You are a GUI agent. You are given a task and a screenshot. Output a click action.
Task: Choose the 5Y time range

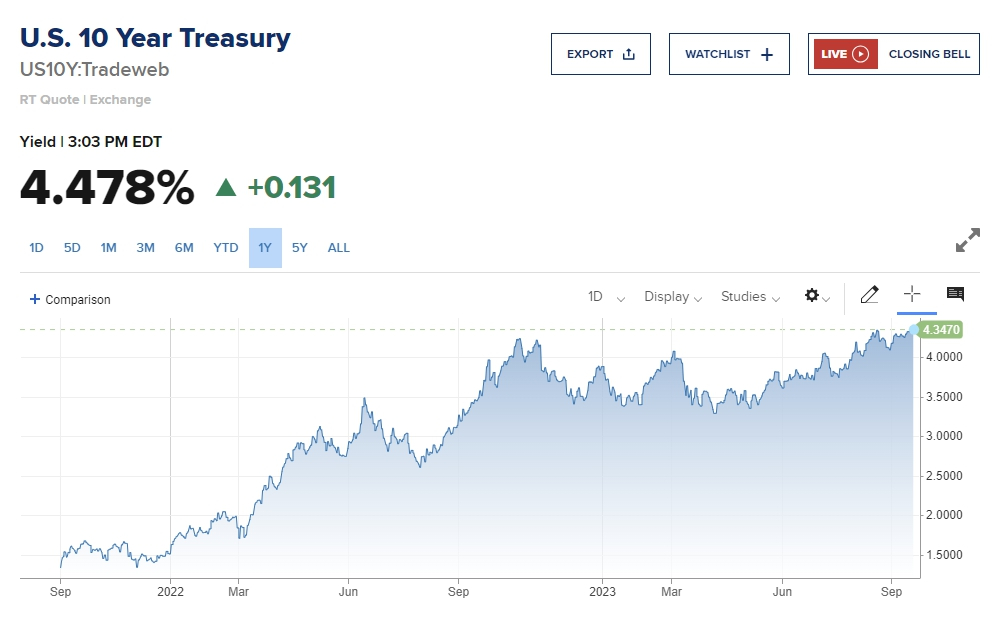click(x=300, y=248)
